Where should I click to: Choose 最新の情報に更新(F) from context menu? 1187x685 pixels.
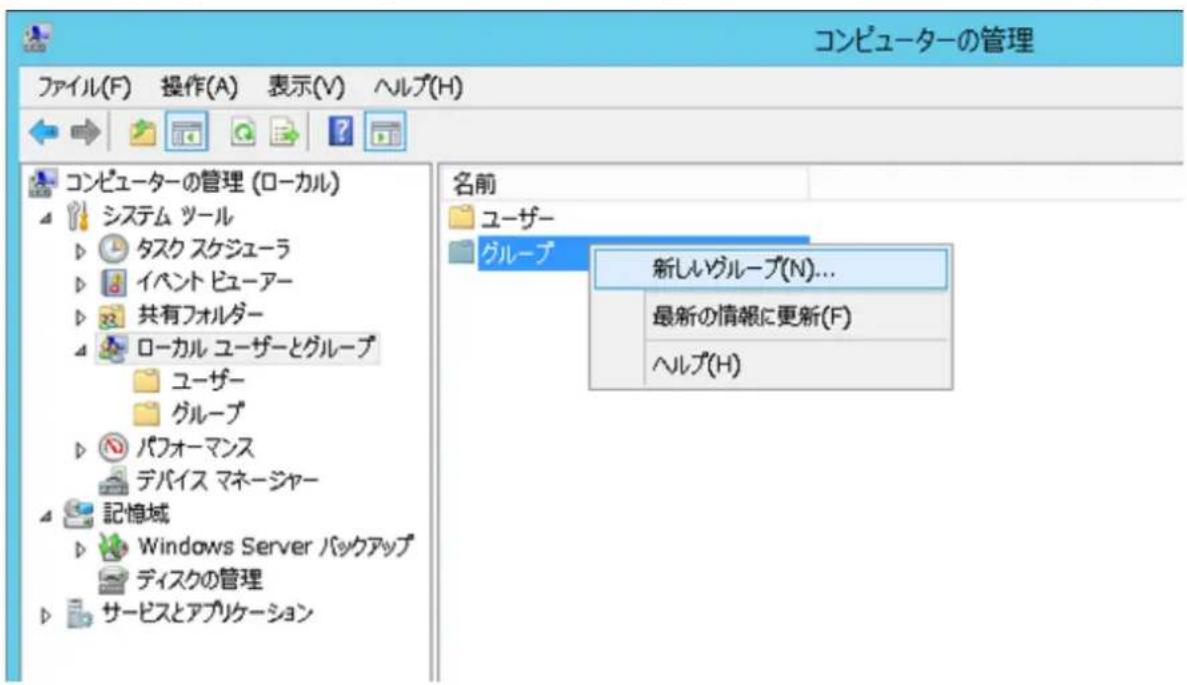(x=771, y=316)
